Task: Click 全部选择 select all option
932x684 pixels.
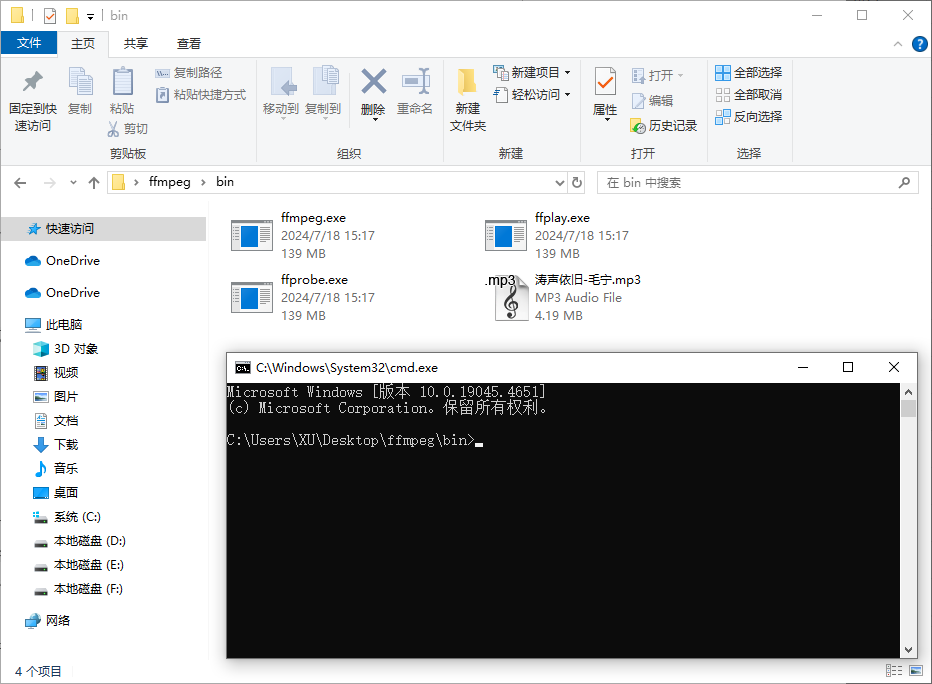Action: tap(749, 73)
